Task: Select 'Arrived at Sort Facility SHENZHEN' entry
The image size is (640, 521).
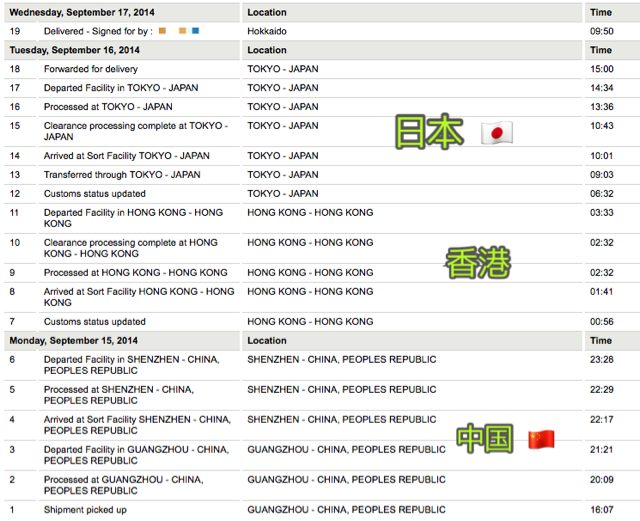Action: coord(138,425)
